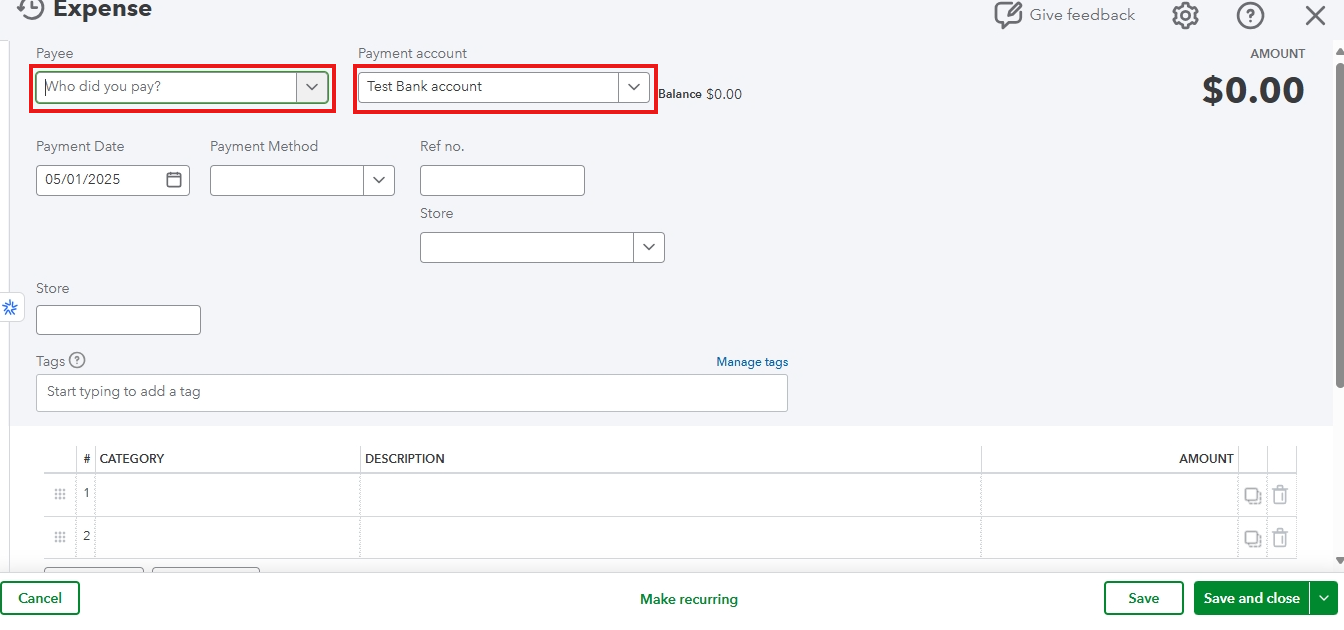Image resolution: width=1344 pixels, height=630 pixels.
Task: Cancel the expense
Action: [x=40, y=598]
